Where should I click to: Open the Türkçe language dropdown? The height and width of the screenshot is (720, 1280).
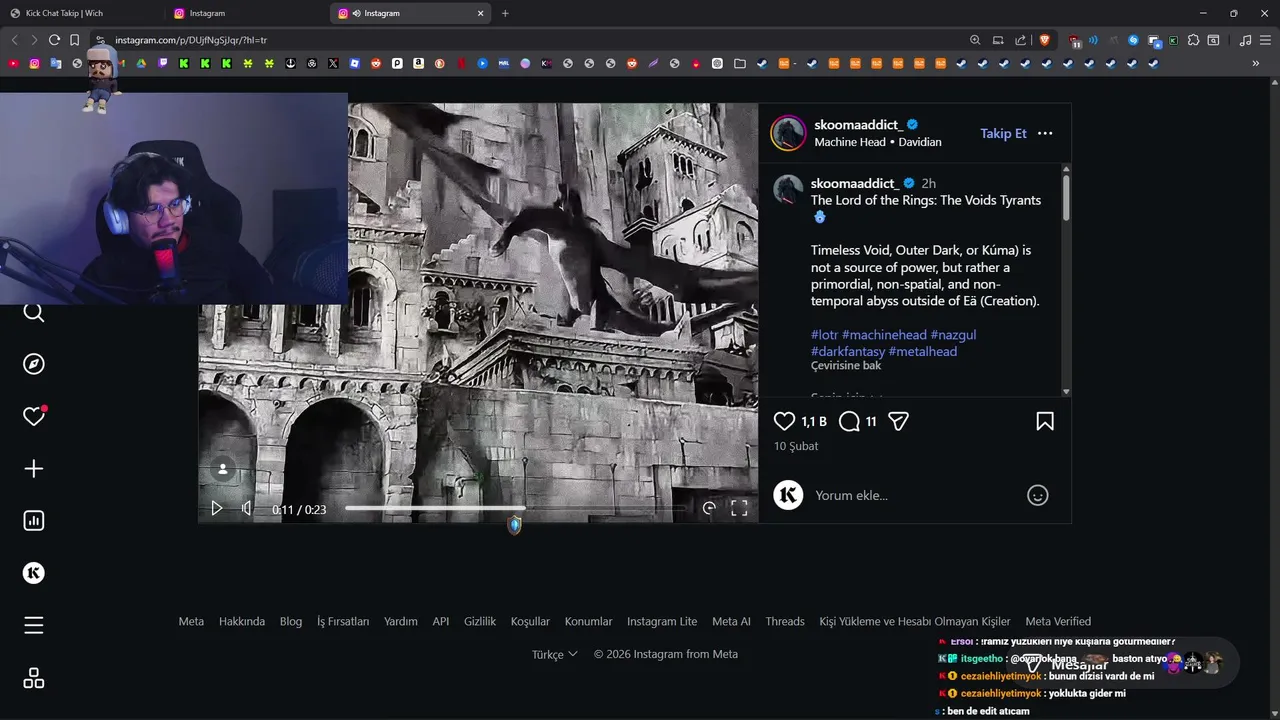click(555, 654)
